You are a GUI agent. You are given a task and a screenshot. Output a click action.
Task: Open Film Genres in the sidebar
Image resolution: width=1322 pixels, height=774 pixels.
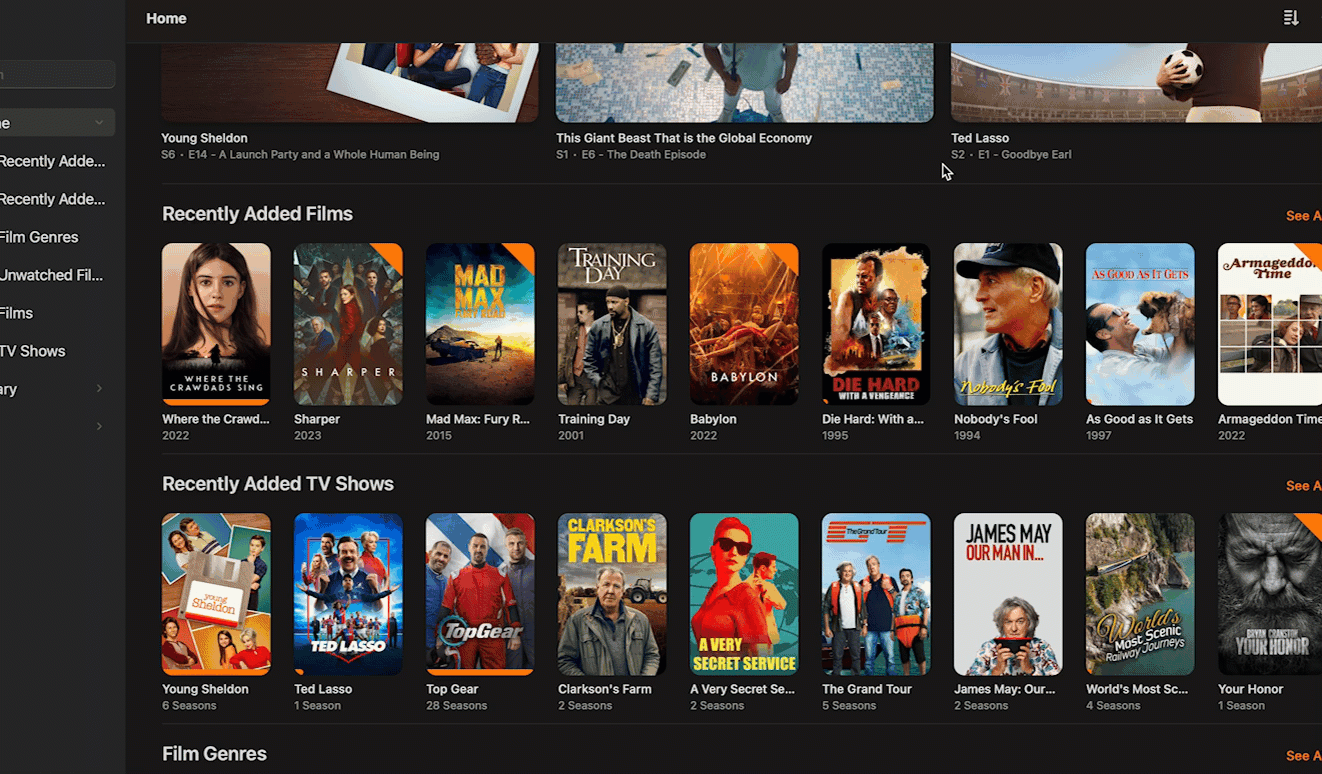click(39, 237)
